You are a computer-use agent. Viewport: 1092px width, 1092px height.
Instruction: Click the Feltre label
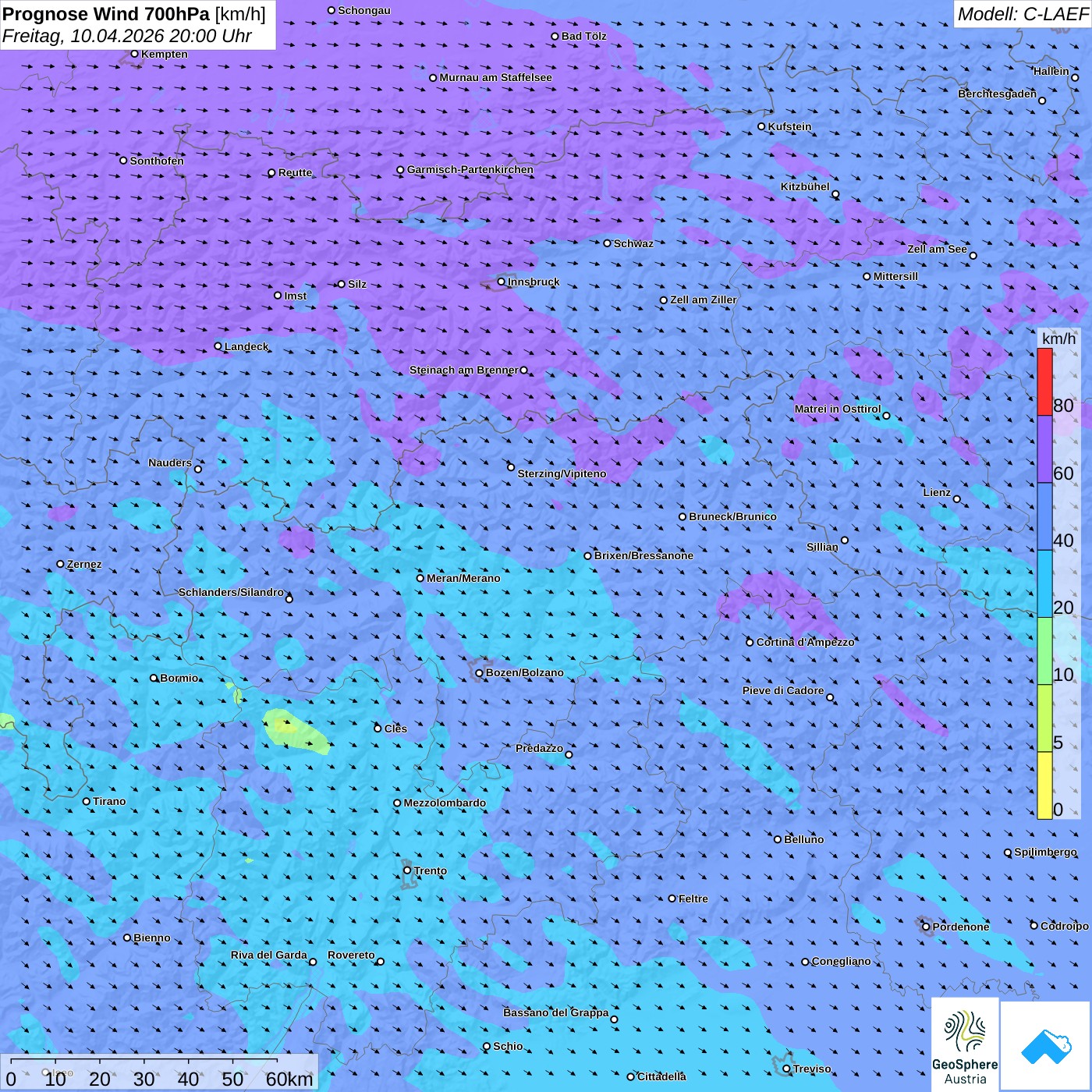pyautogui.click(x=693, y=899)
